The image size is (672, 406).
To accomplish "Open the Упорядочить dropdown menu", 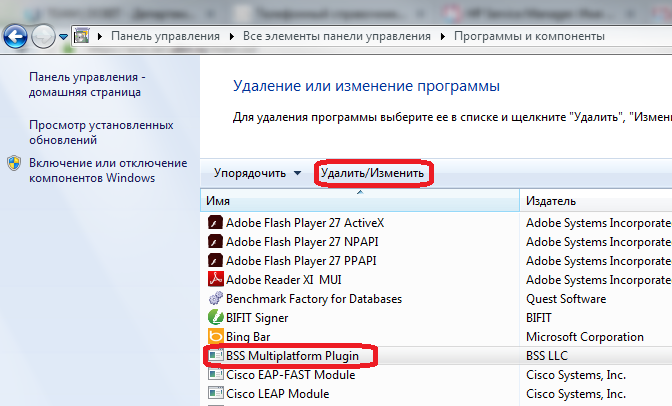I will click(x=257, y=173).
